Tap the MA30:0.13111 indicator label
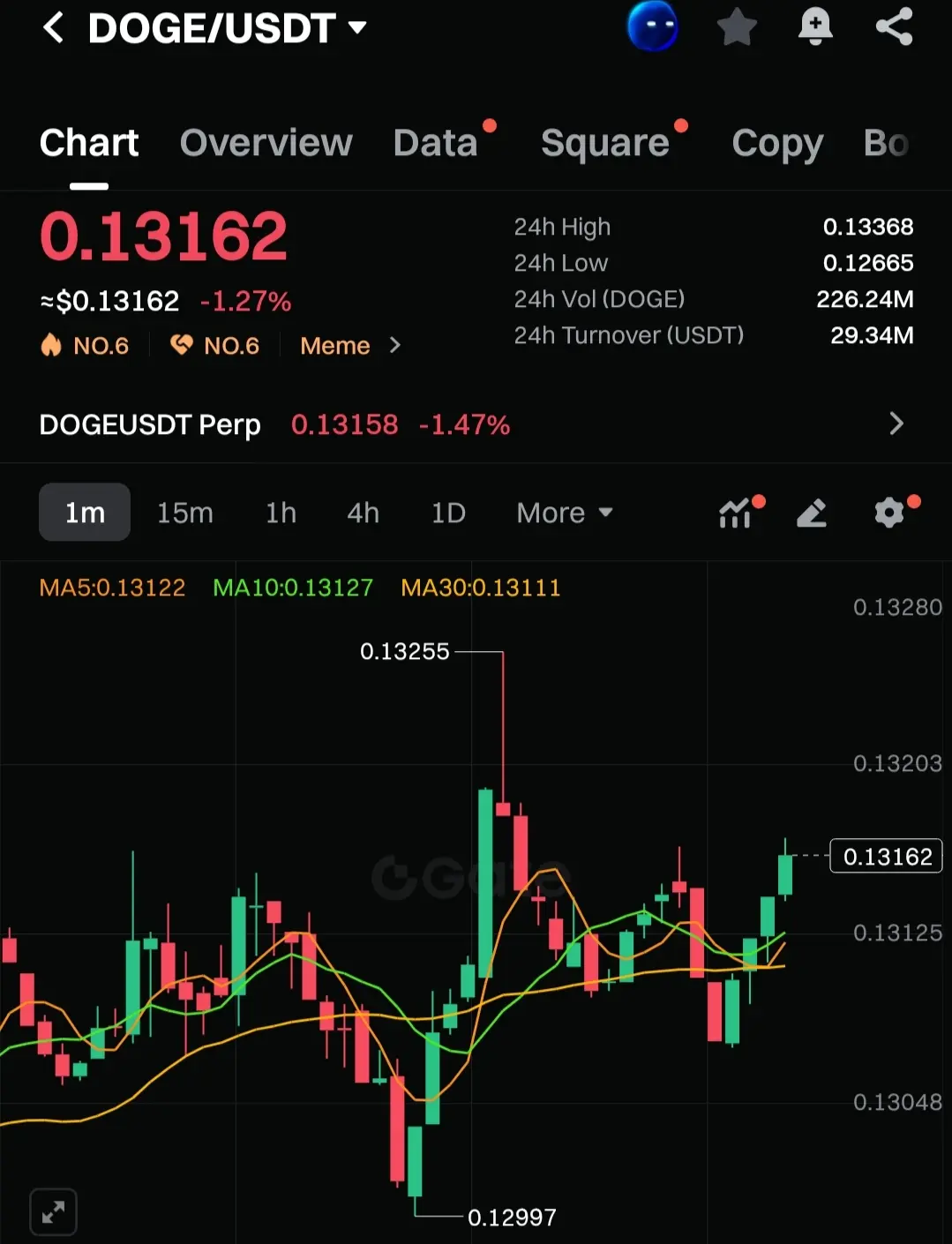The width and height of the screenshot is (952, 1244). point(481,588)
